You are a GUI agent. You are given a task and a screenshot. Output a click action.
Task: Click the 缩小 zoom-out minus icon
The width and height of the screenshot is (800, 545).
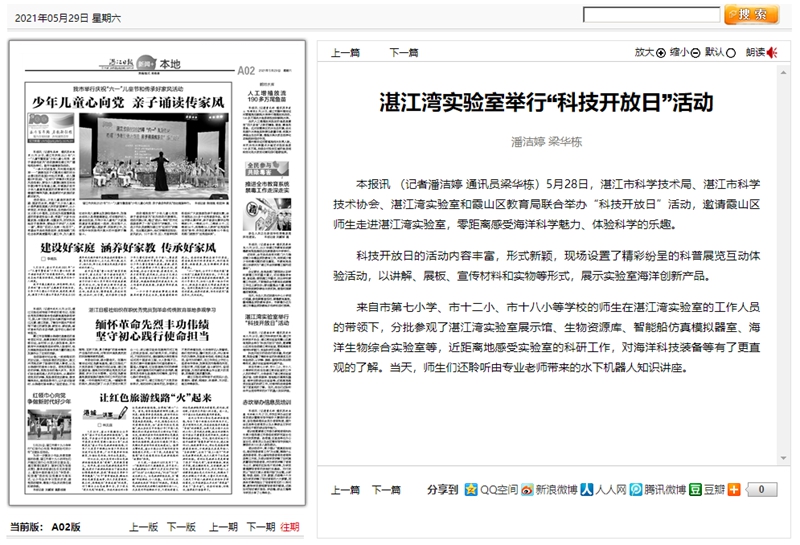(x=695, y=53)
